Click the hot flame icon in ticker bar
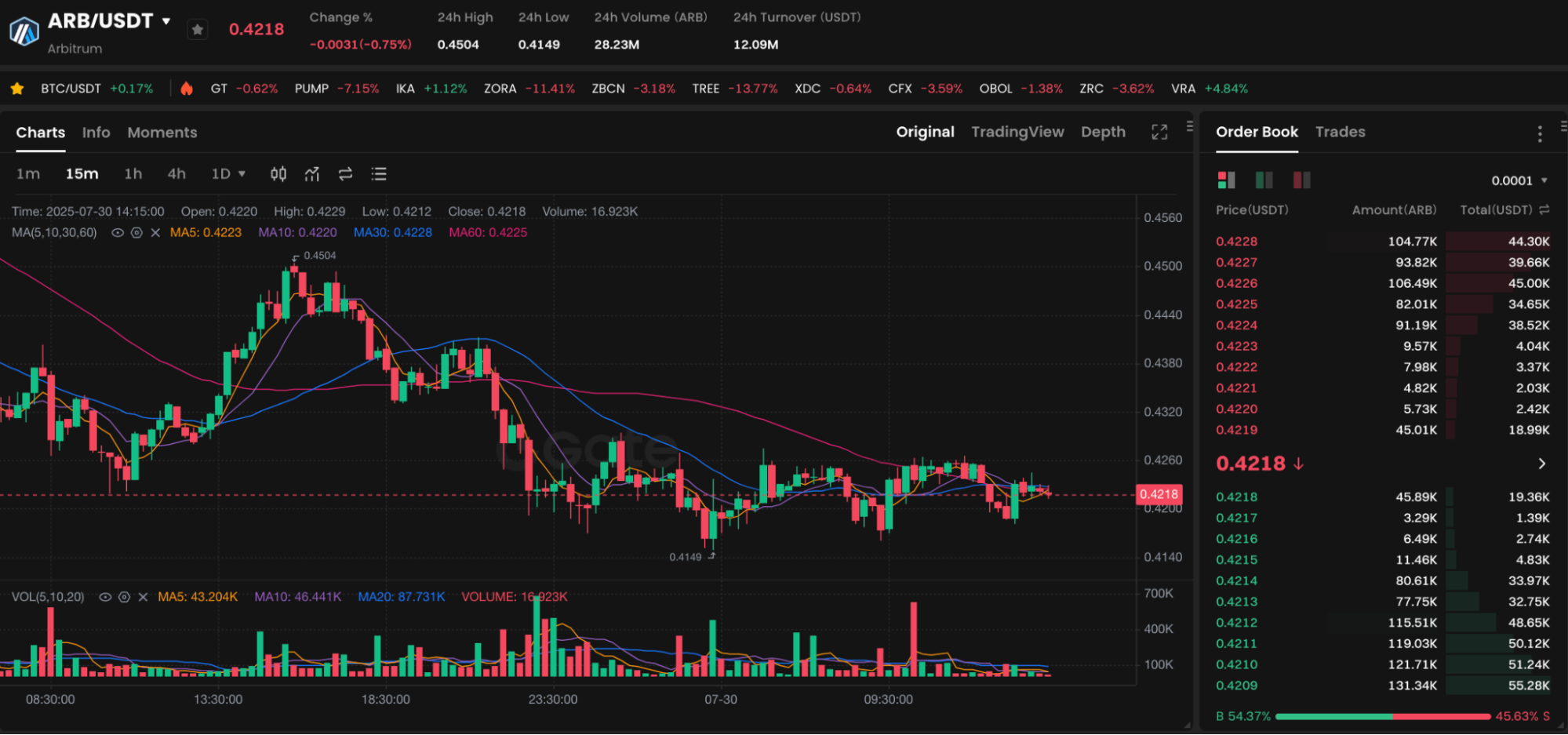 [187, 89]
